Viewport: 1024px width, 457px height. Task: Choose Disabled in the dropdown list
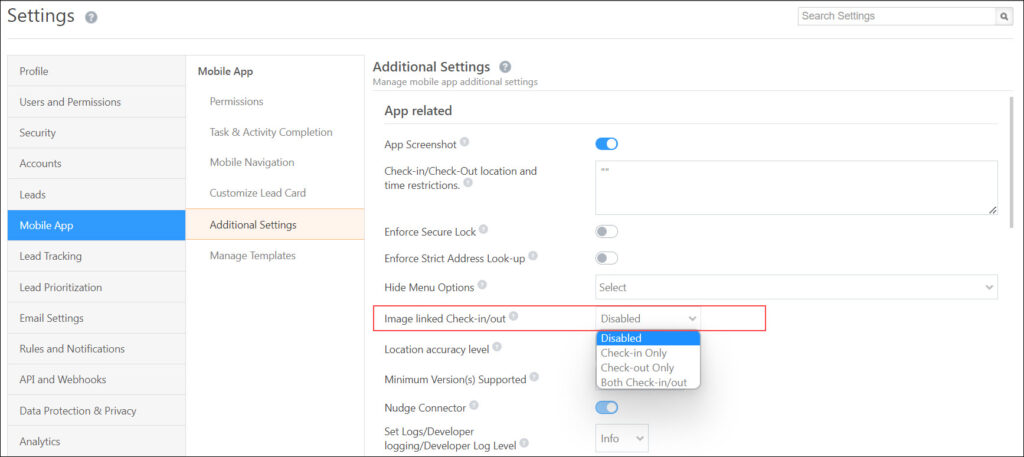[x=648, y=338]
